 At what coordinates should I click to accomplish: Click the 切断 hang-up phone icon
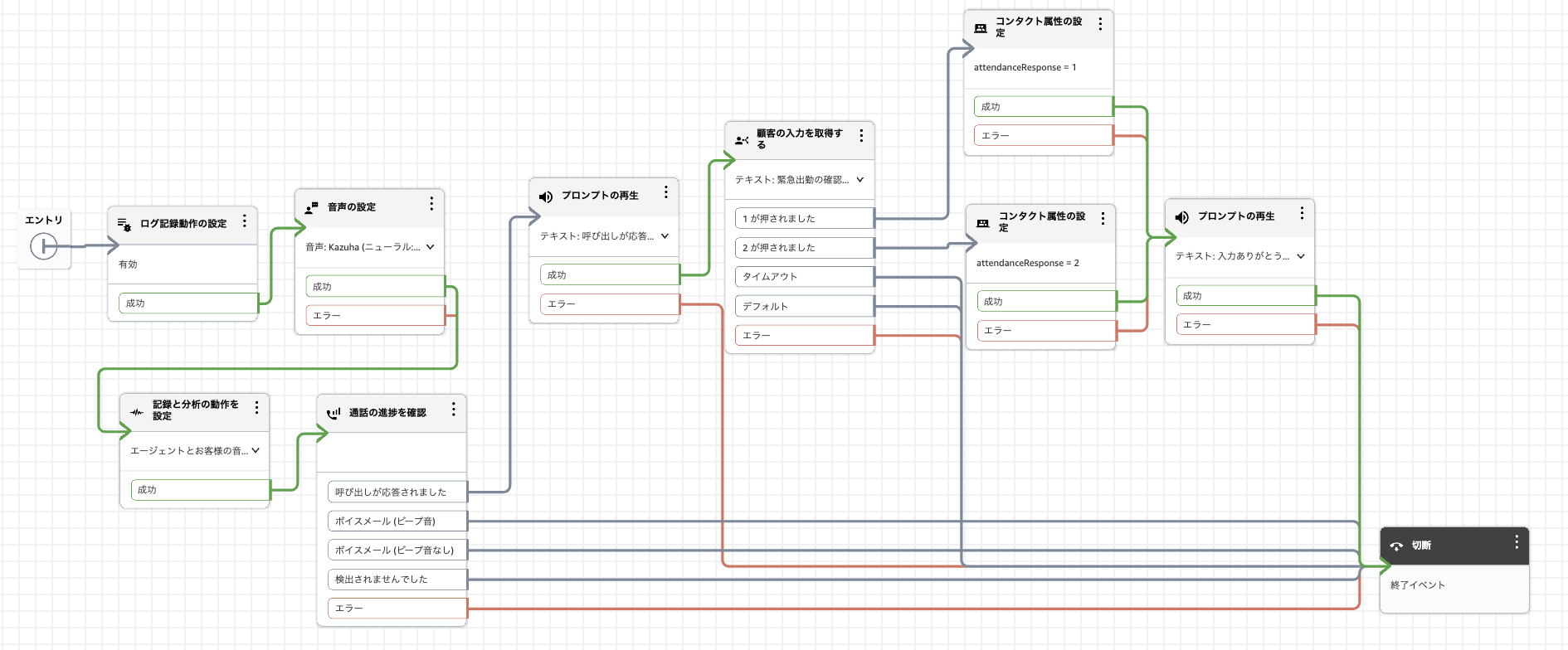point(1396,546)
